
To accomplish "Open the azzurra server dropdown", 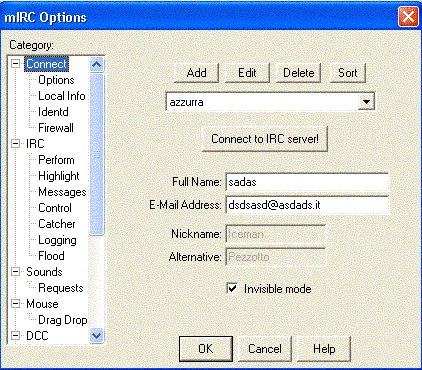I will 366,102.
